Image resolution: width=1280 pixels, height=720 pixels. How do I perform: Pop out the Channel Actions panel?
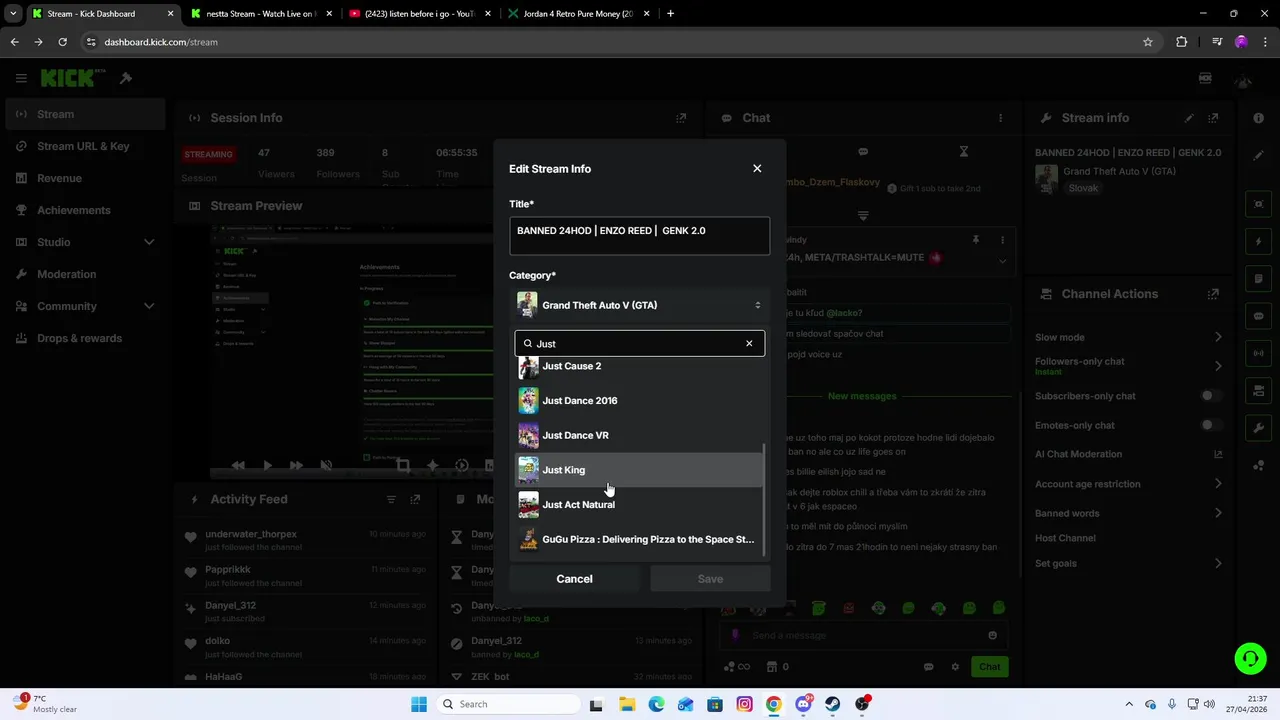coord(1213,294)
